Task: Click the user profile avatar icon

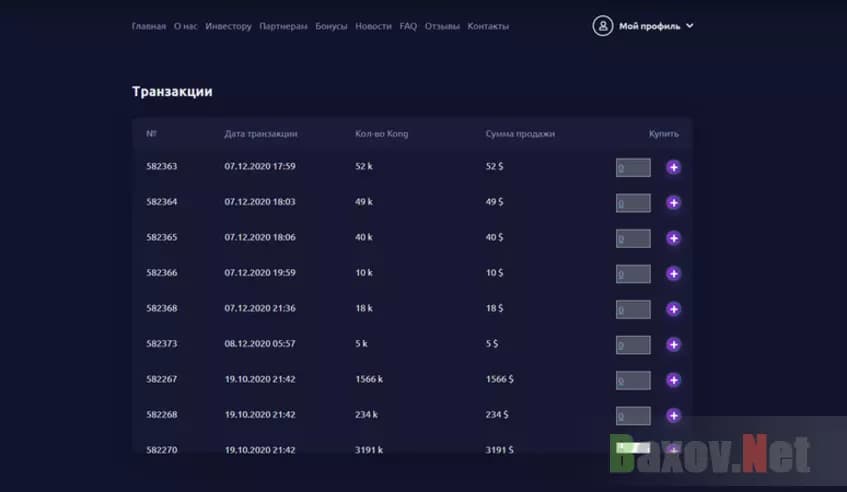Action: pos(602,26)
